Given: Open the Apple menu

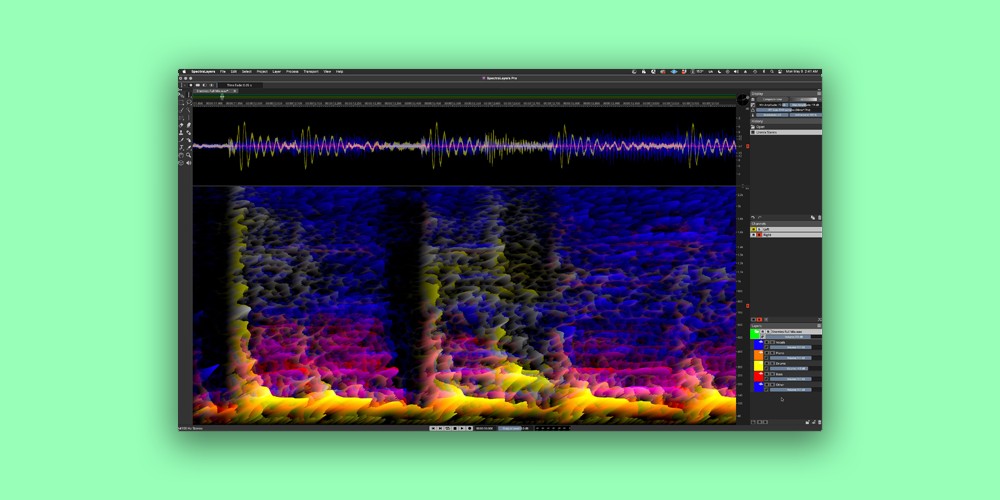Looking at the screenshot, I should tap(184, 71).
